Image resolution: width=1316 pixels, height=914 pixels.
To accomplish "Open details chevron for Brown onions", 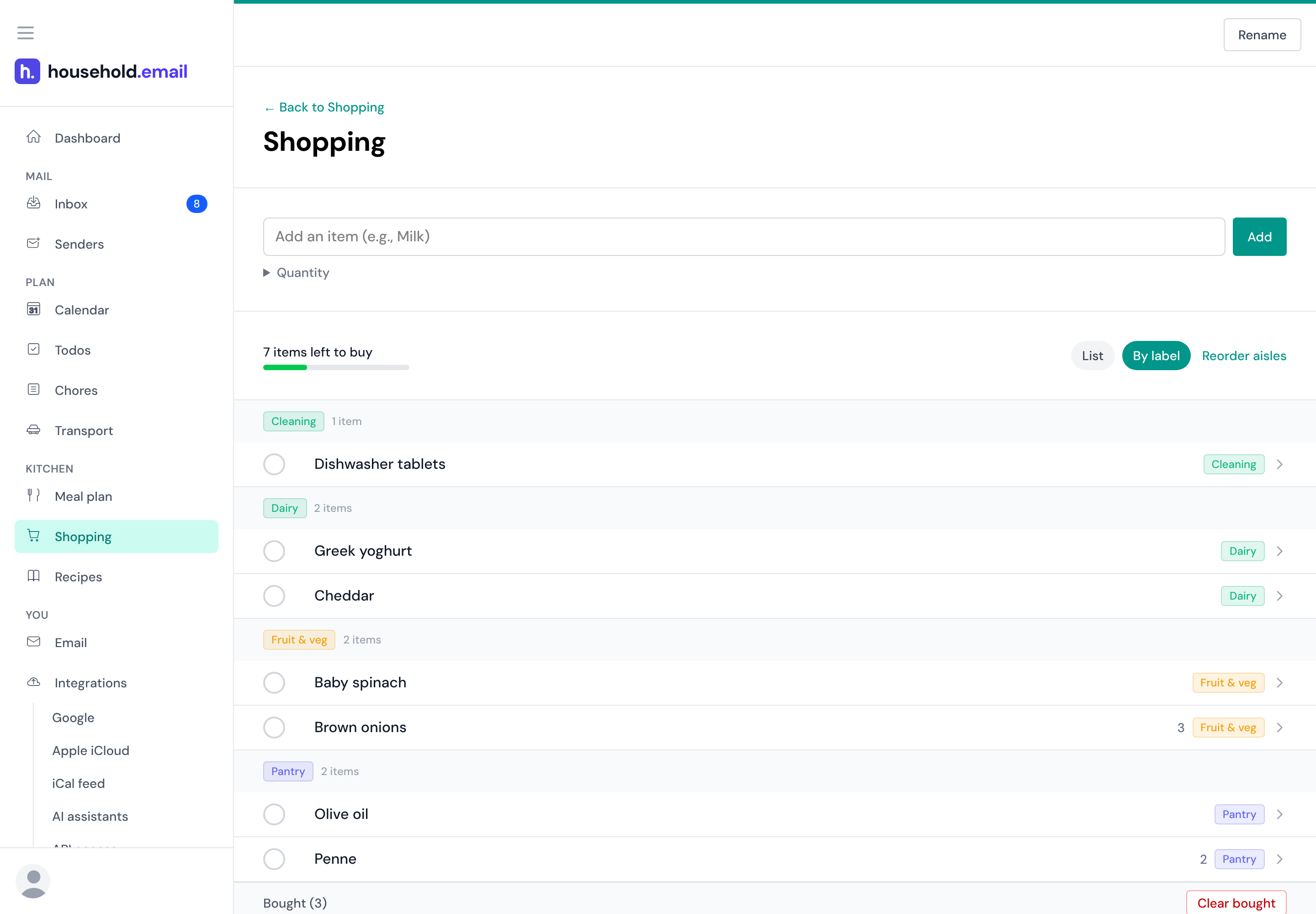I will click(1279, 727).
